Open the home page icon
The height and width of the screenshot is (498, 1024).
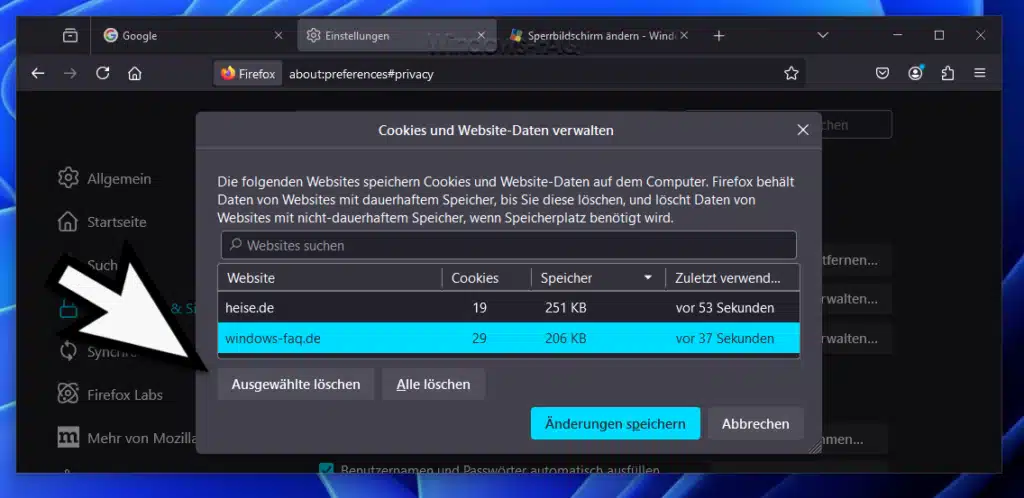pyautogui.click(x=135, y=73)
